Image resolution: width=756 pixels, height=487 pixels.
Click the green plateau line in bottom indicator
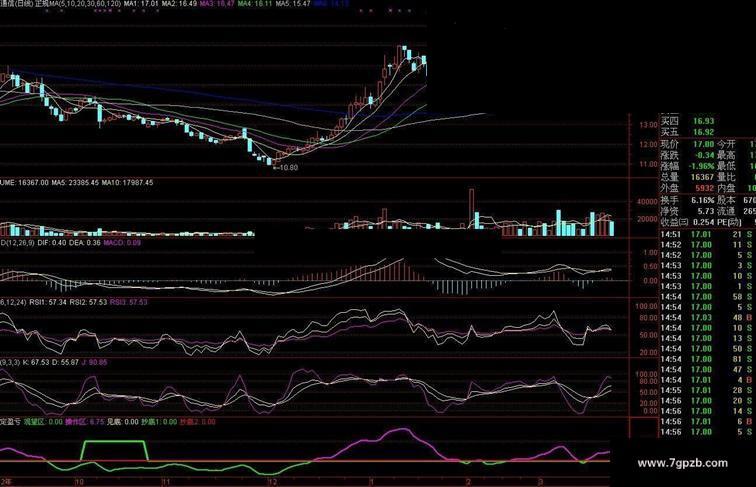(114, 441)
